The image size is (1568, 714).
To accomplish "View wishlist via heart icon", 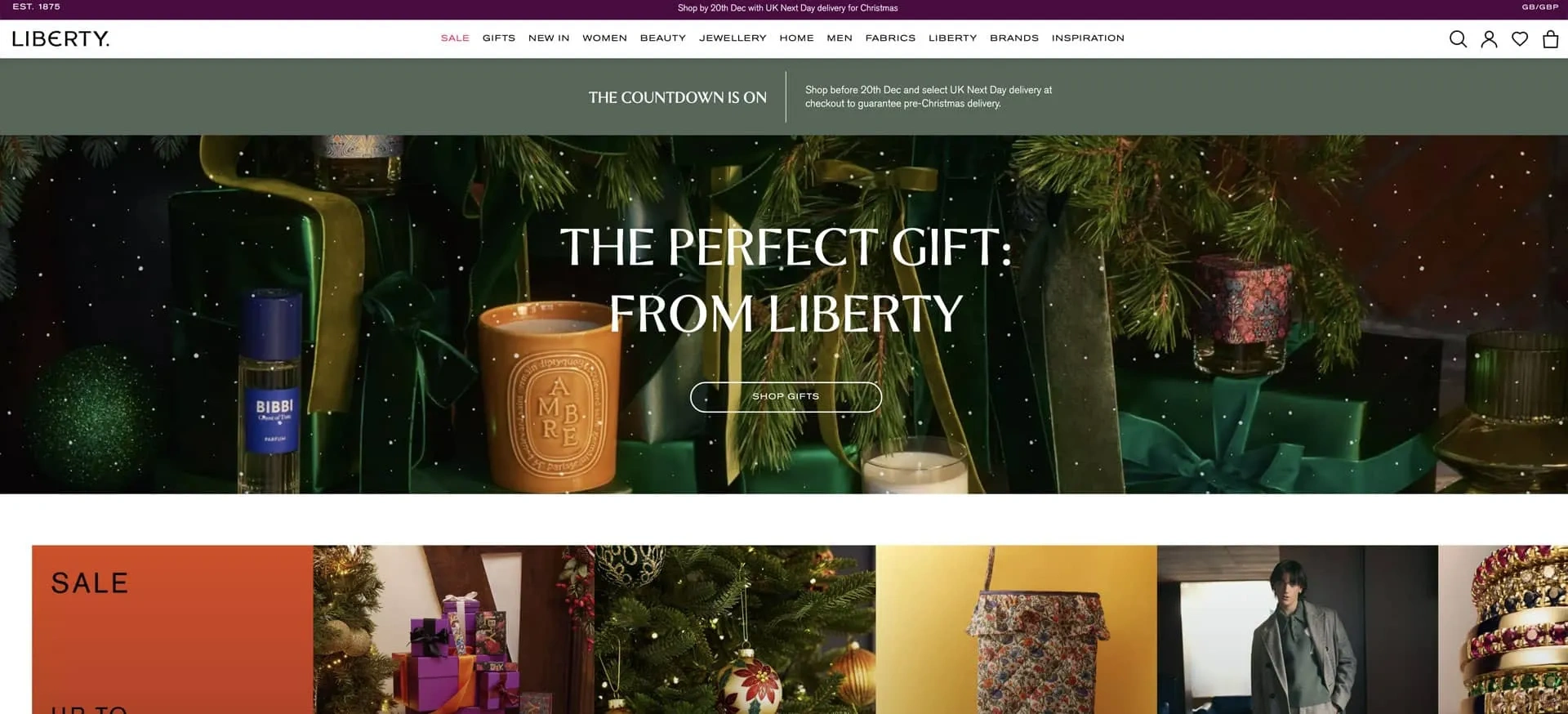I will point(1520,39).
